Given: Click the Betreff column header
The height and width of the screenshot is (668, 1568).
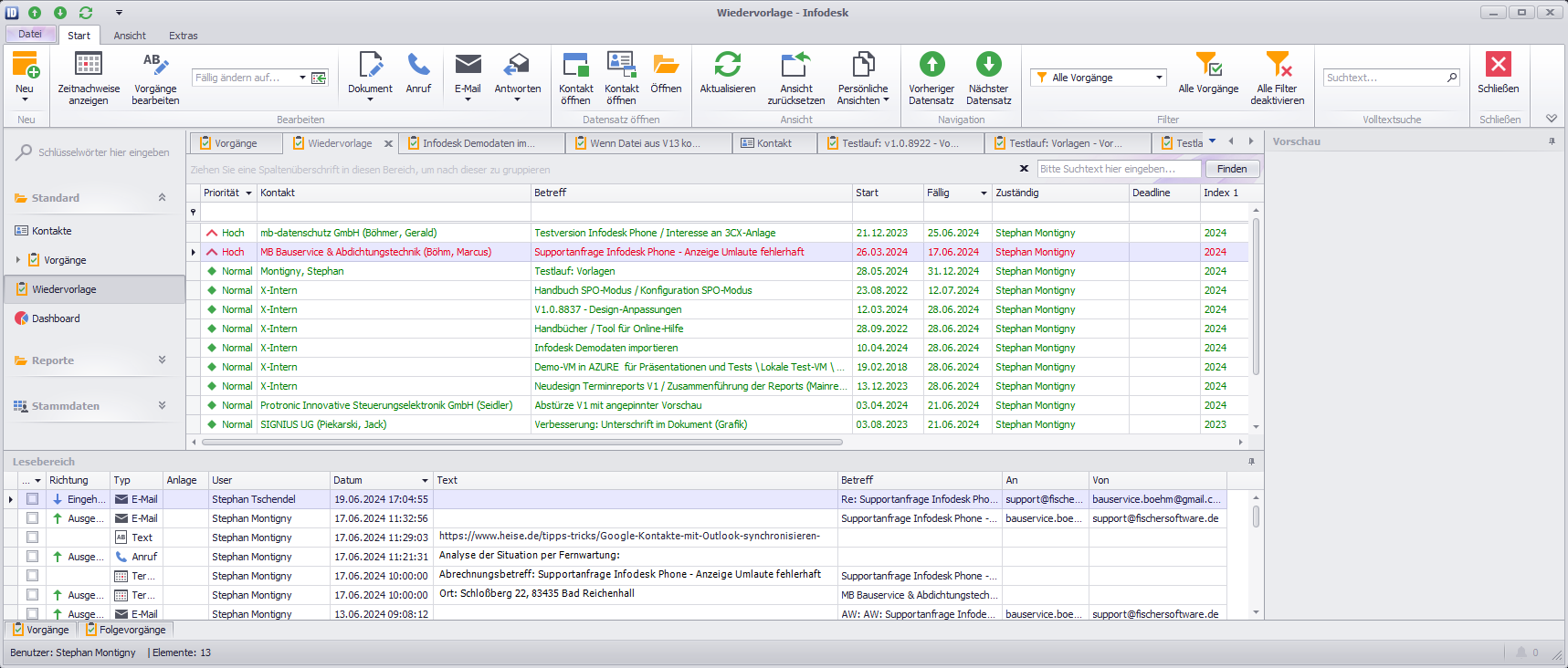Looking at the screenshot, I should [x=691, y=193].
